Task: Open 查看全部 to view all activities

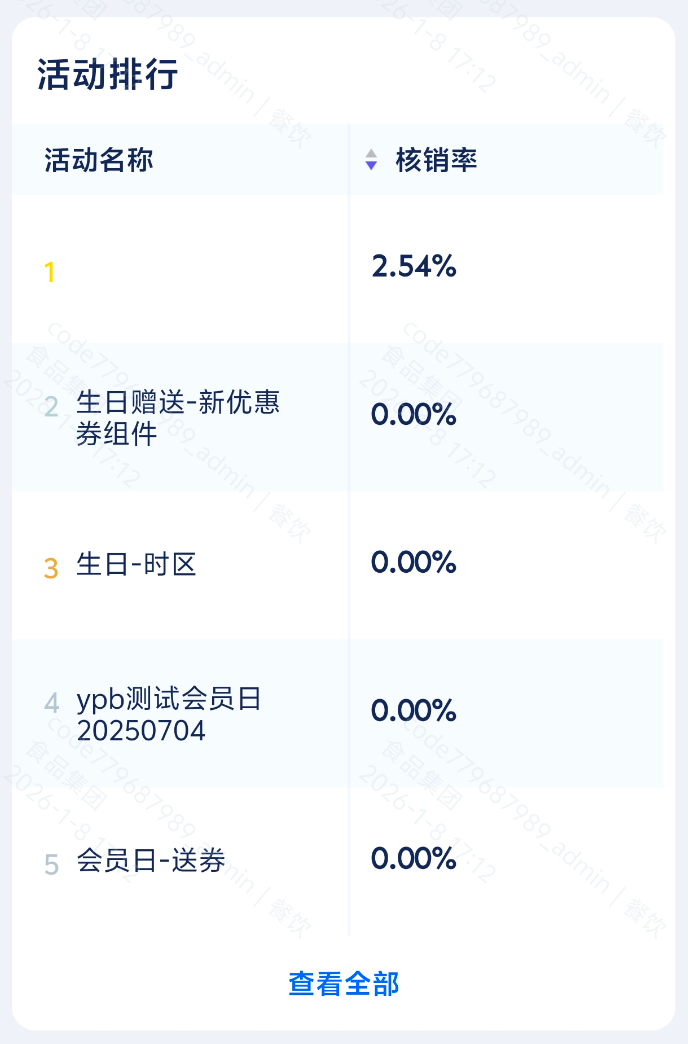Action: [x=344, y=984]
